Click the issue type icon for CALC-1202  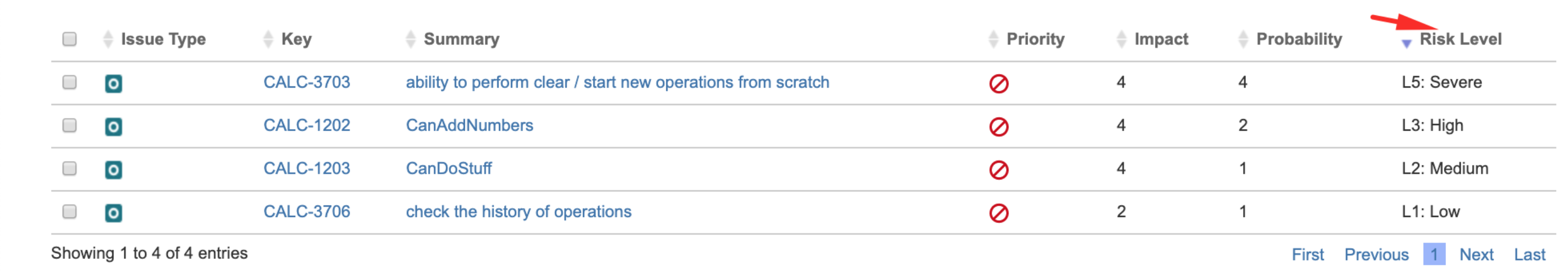pyautogui.click(x=113, y=126)
